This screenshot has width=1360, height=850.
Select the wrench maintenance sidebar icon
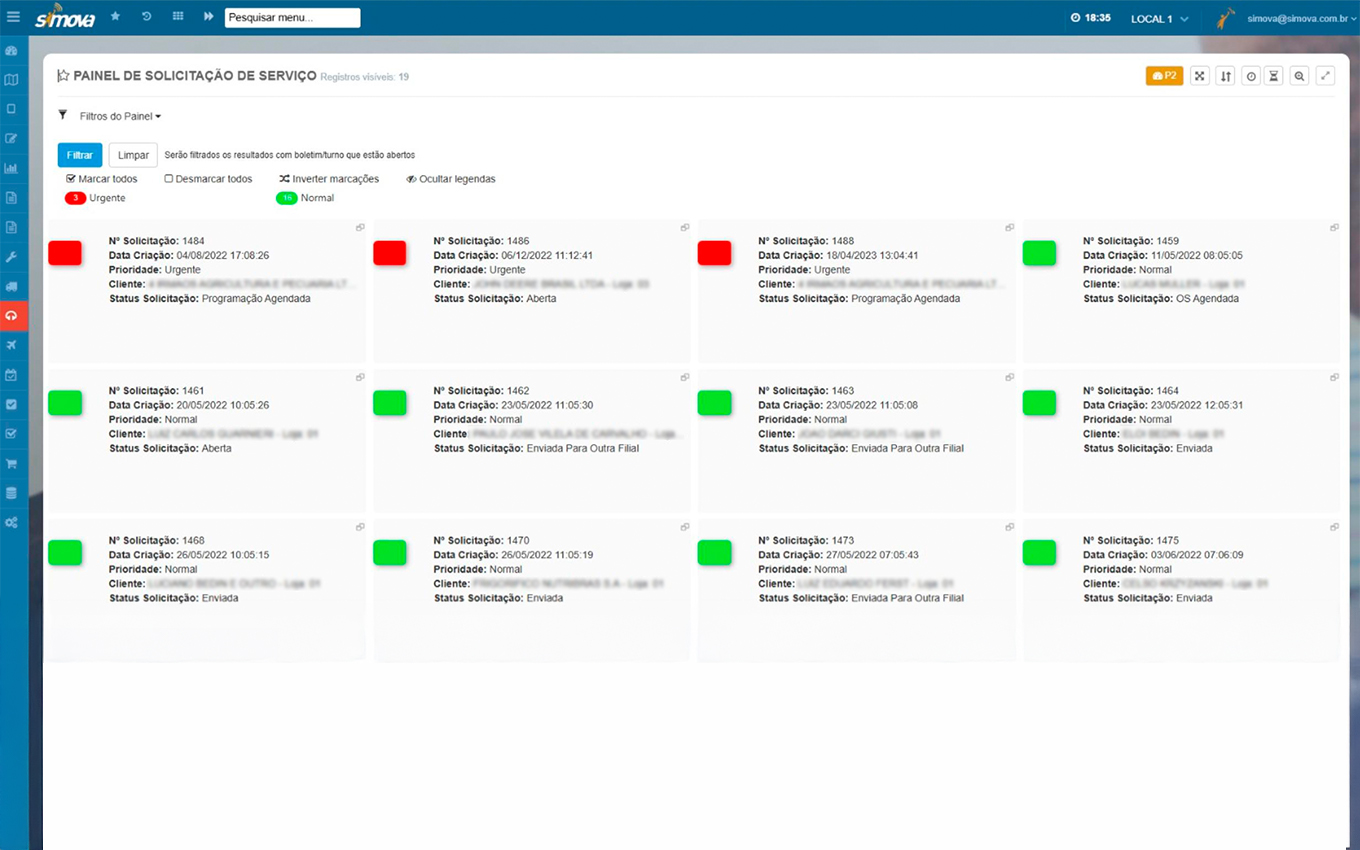11,257
